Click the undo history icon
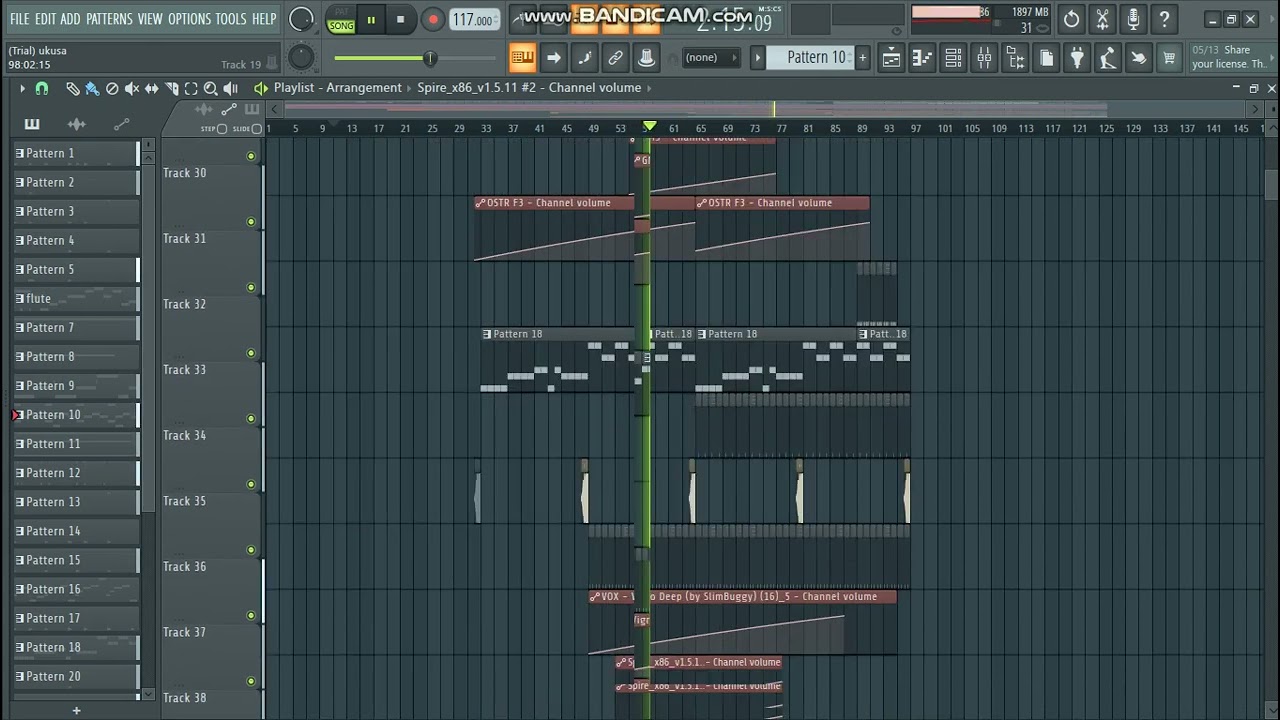This screenshot has height=720, width=1280. pos(1071,19)
